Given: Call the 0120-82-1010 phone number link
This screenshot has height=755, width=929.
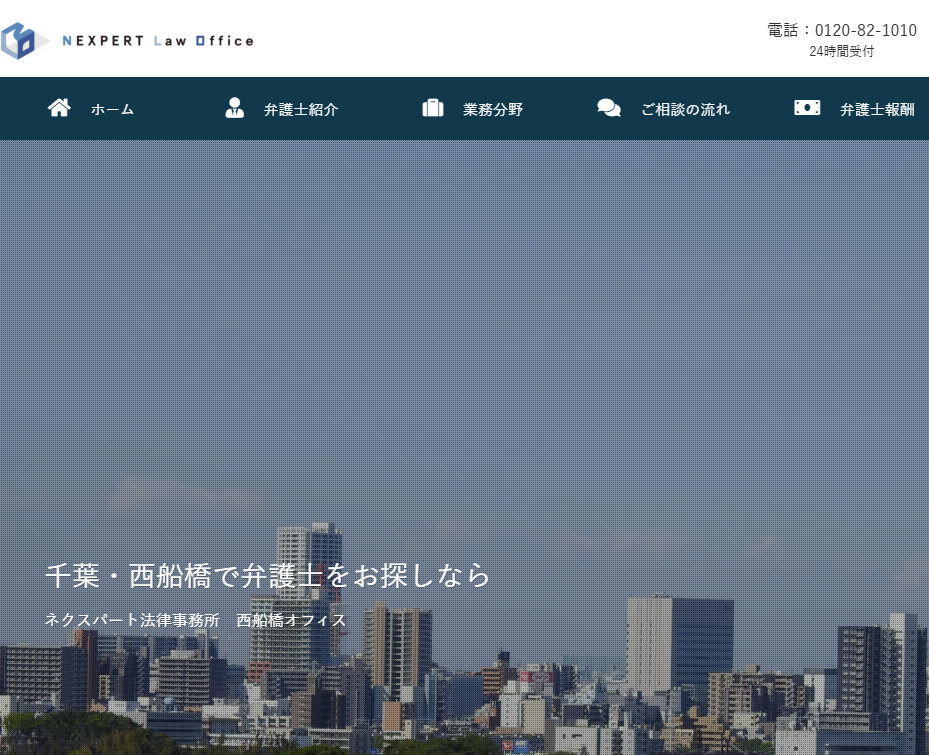Looking at the screenshot, I should point(865,30).
